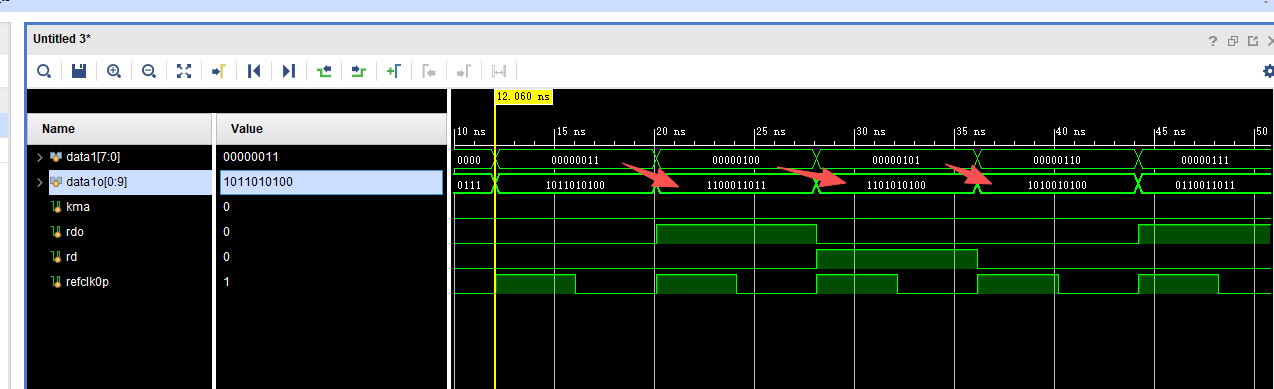The width and height of the screenshot is (1274, 389).
Task: Click waveform segment 00000110
Action: tap(1058, 160)
